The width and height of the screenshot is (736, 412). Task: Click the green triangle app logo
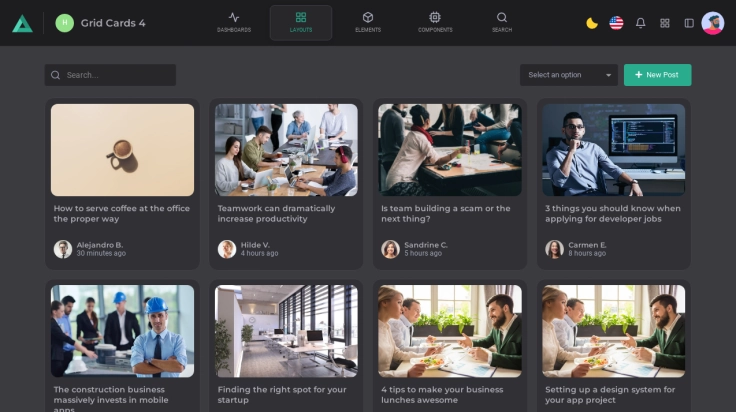pyautogui.click(x=22, y=23)
